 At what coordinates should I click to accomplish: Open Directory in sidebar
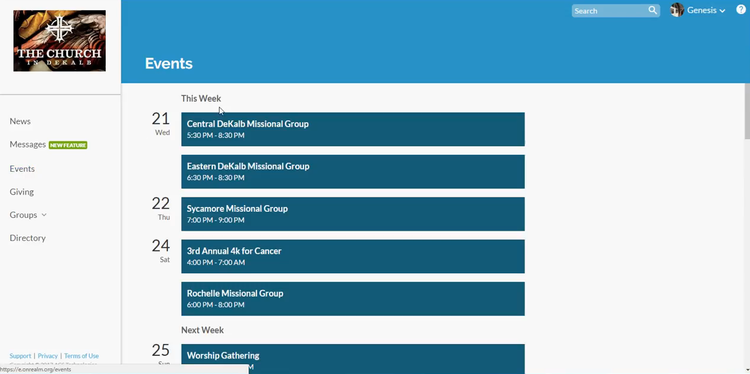click(28, 238)
